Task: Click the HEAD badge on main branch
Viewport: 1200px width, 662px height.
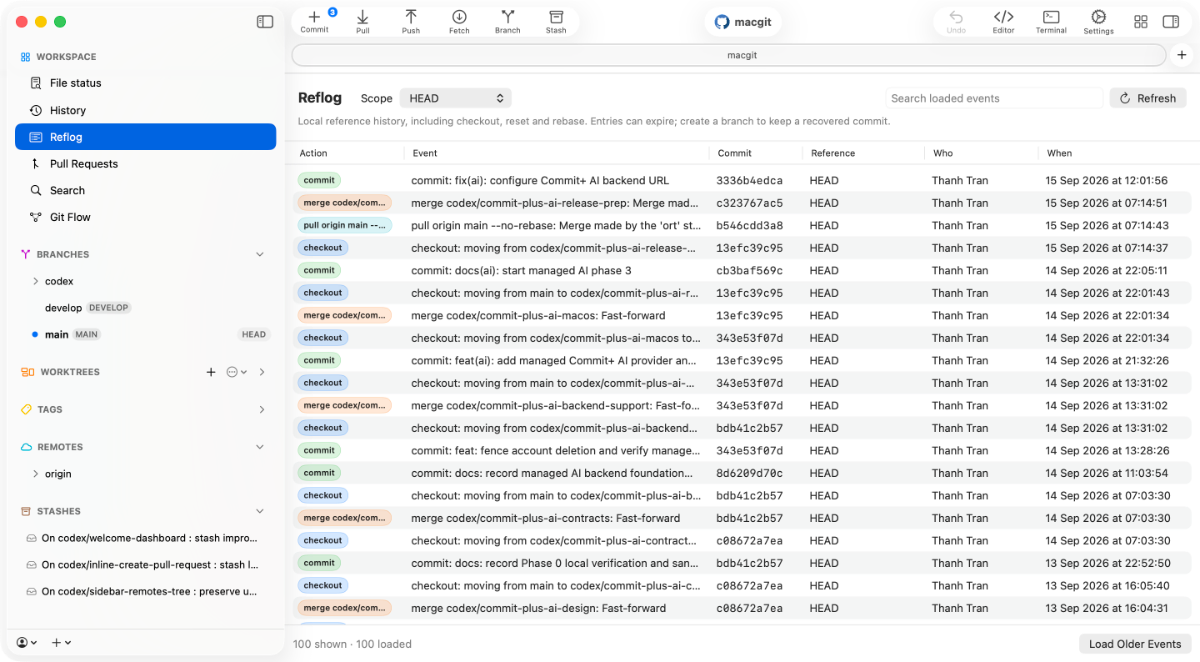Action: pos(254,334)
